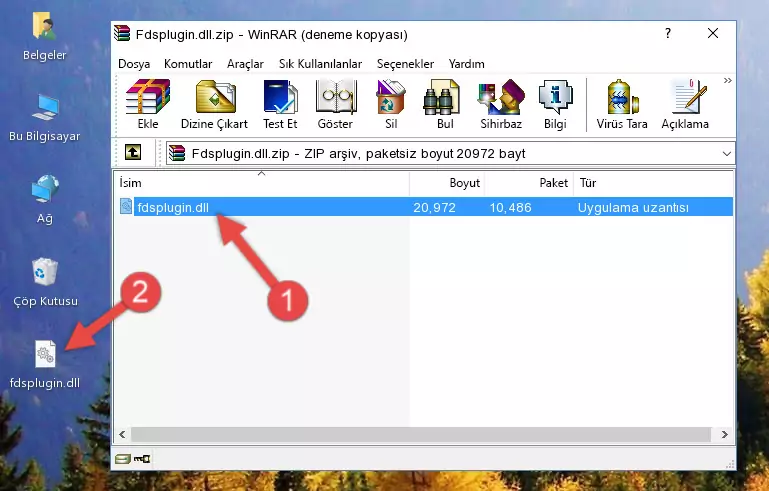Open the archive path dropdown

(x=726, y=154)
